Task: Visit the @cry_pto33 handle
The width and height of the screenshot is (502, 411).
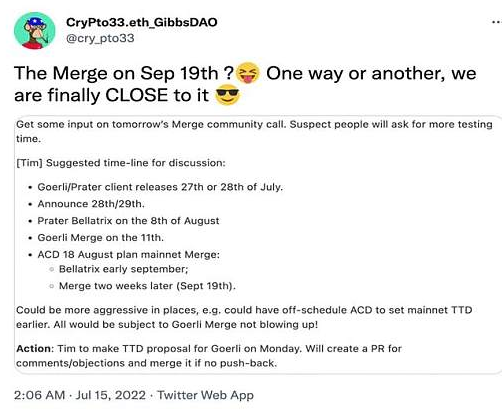Action: 100,38
